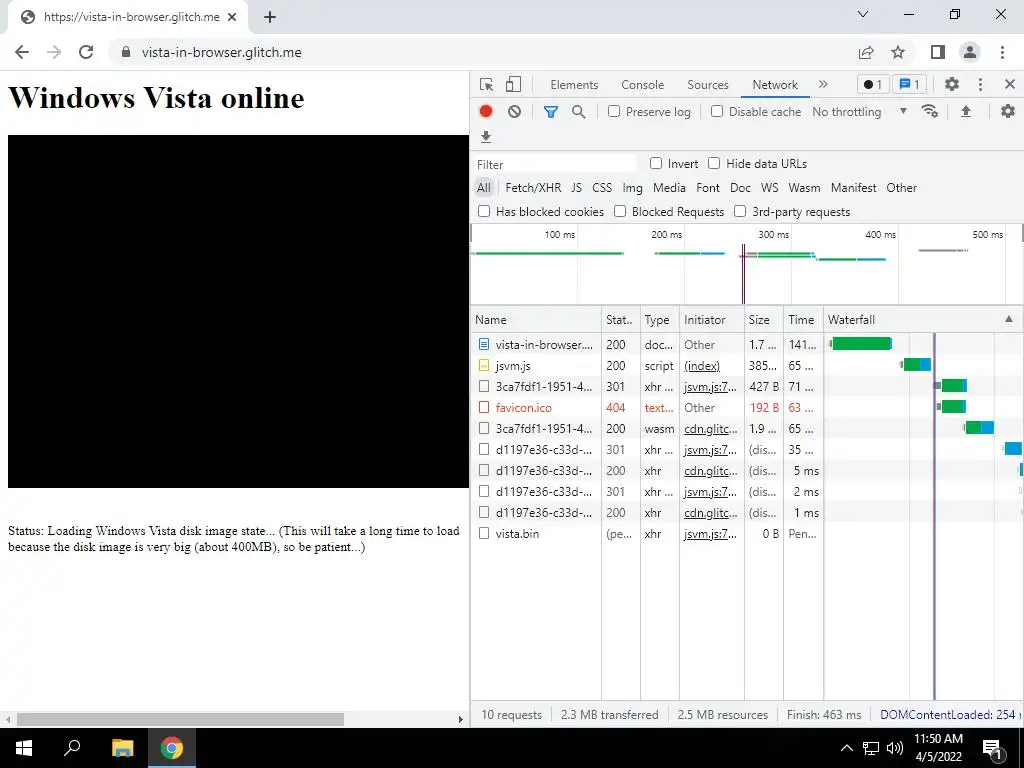Screen dimensions: 1024x768
Task: Check Blocked Requests option
Action: [x=620, y=212]
